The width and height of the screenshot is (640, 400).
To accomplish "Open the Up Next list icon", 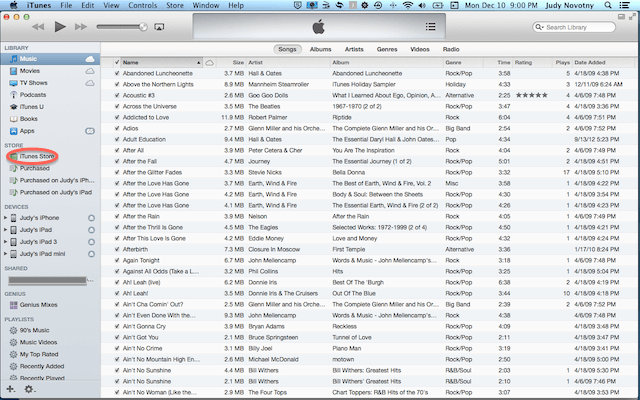I will tap(430, 27).
